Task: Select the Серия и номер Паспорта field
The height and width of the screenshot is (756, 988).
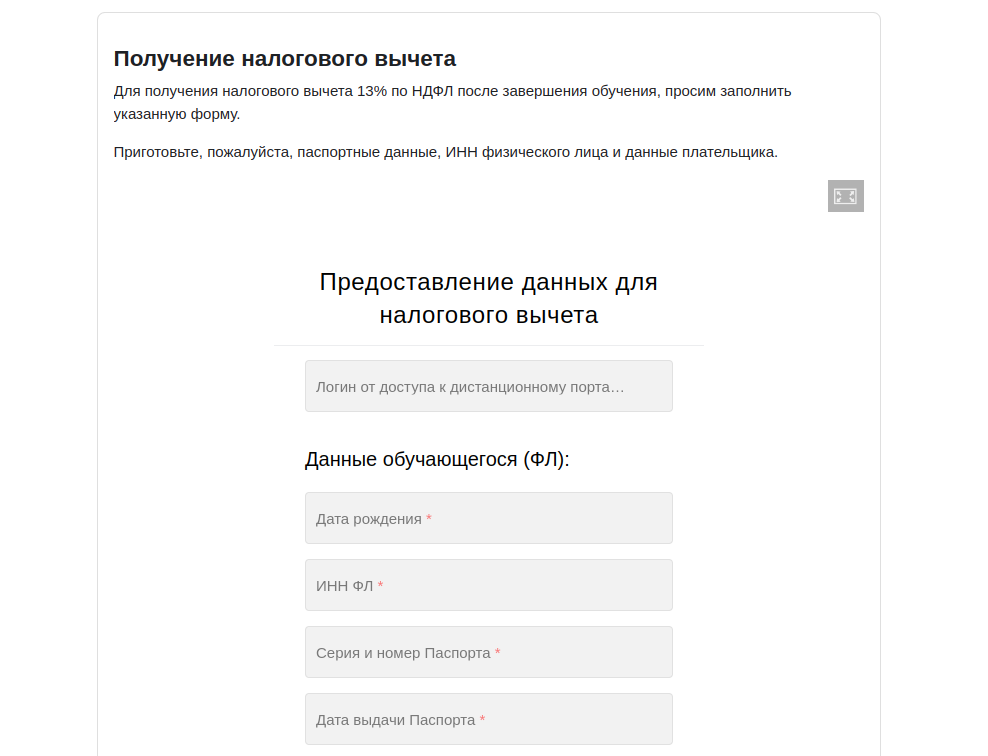Action: point(488,652)
